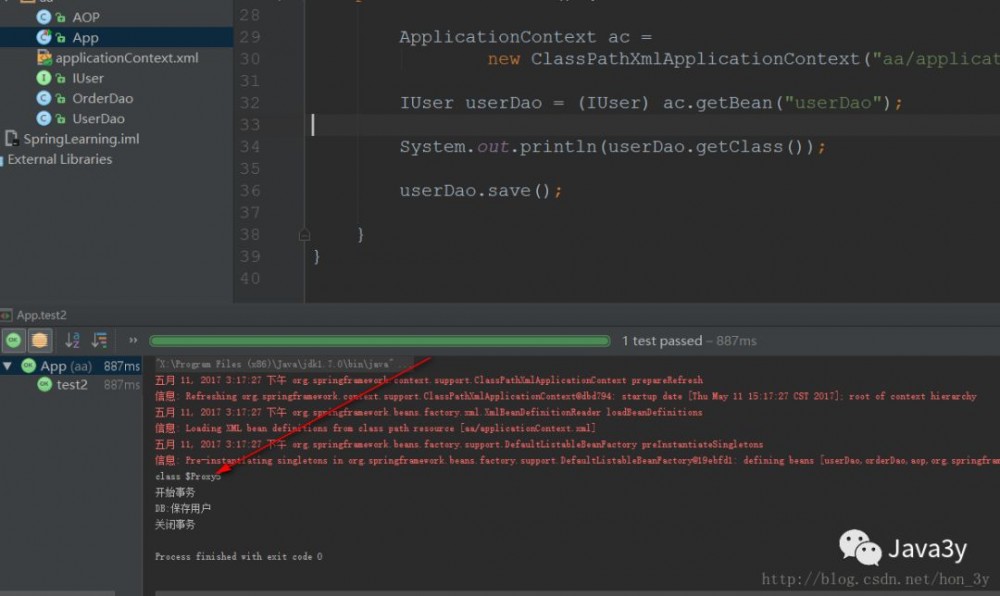
Task: Click the class icon next to AOP
Action: coord(43,17)
